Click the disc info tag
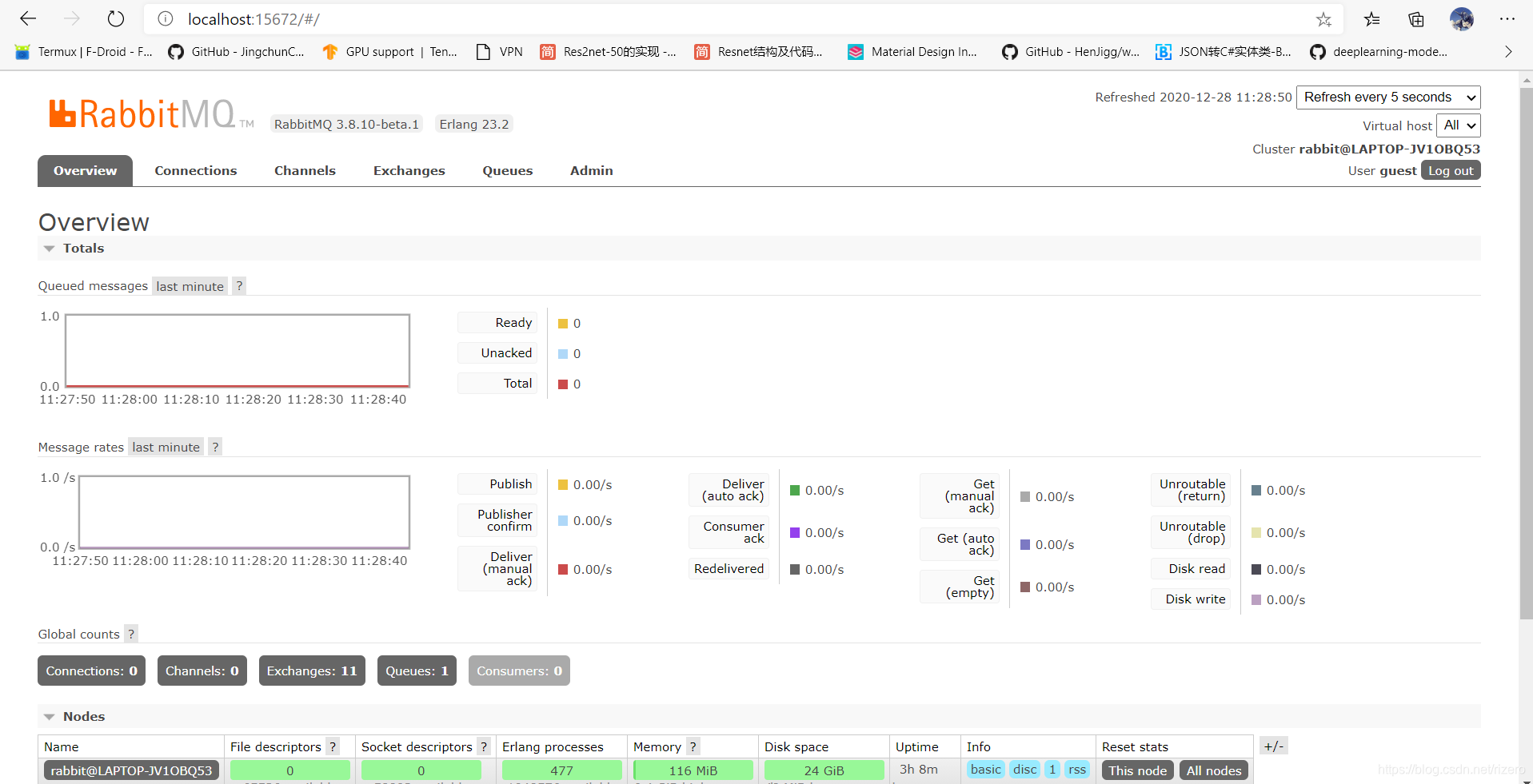This screenshot has height=784, width=1533. [x=1024, y=770]
